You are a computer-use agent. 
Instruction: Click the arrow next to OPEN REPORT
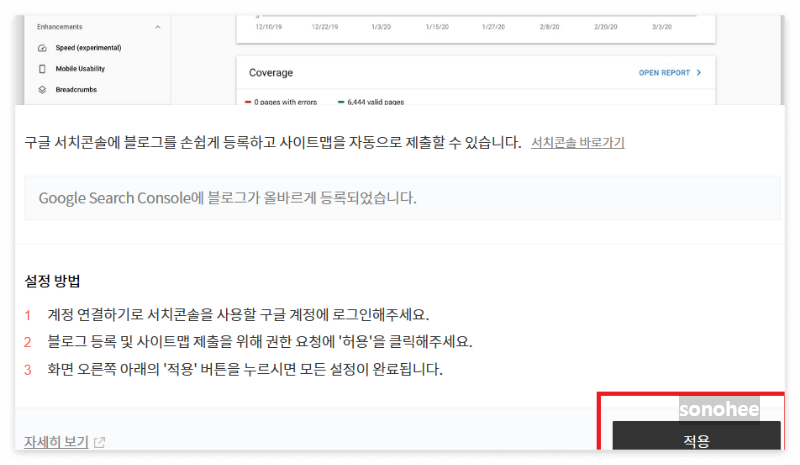coord(698,72)
